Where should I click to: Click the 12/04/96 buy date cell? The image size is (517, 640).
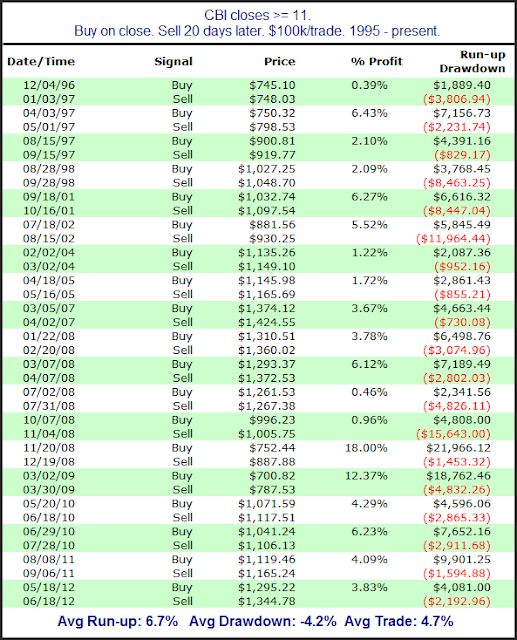point(49,85)
